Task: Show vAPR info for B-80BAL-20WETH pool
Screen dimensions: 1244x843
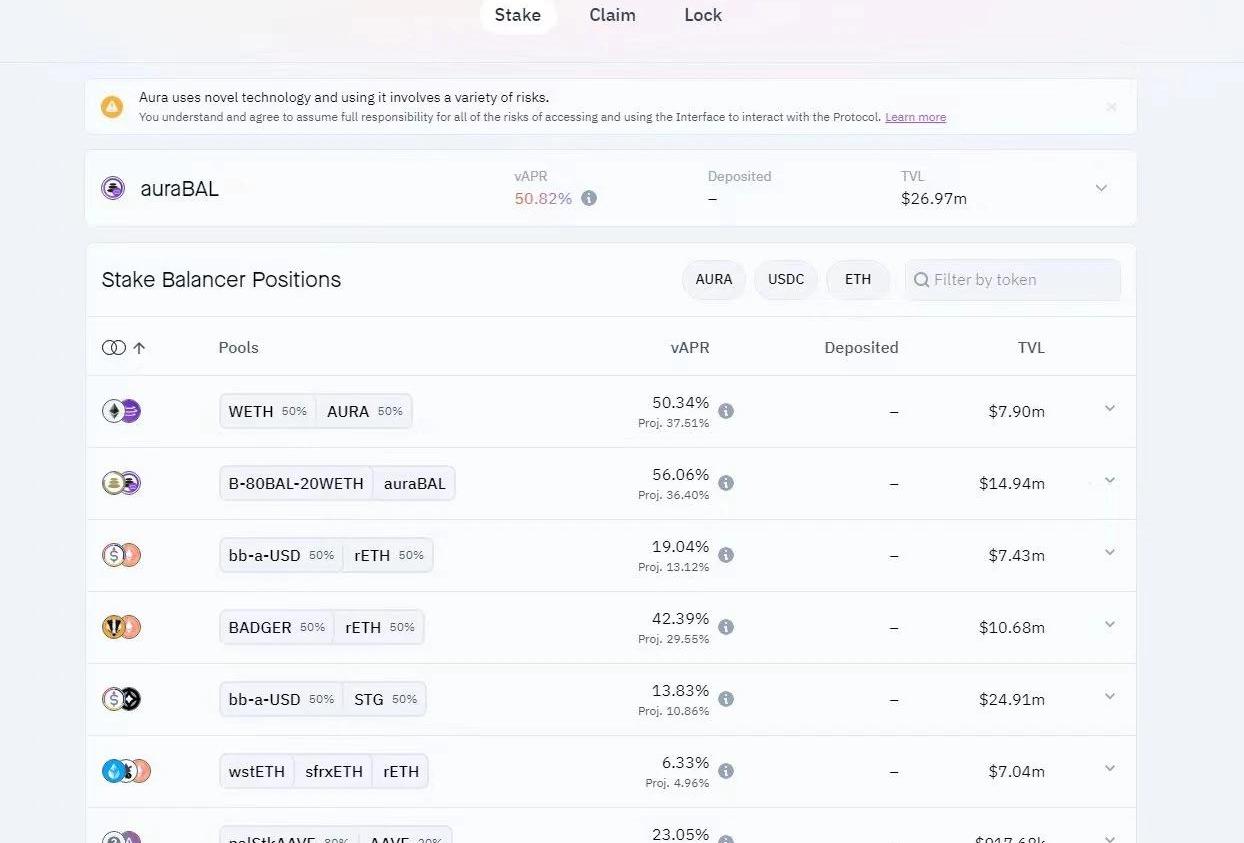Action: tap(726, 483)
